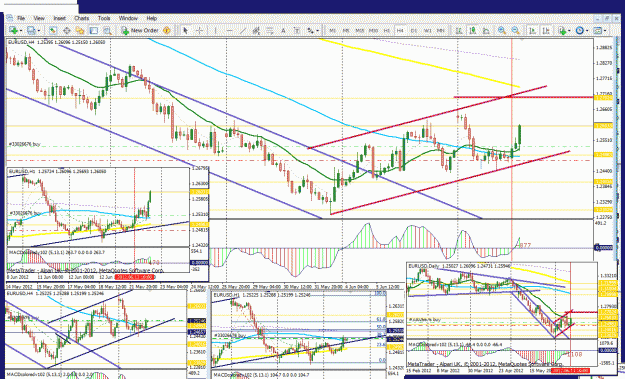
Task: Switch timeframe to M15
Action: click(360, 30)
